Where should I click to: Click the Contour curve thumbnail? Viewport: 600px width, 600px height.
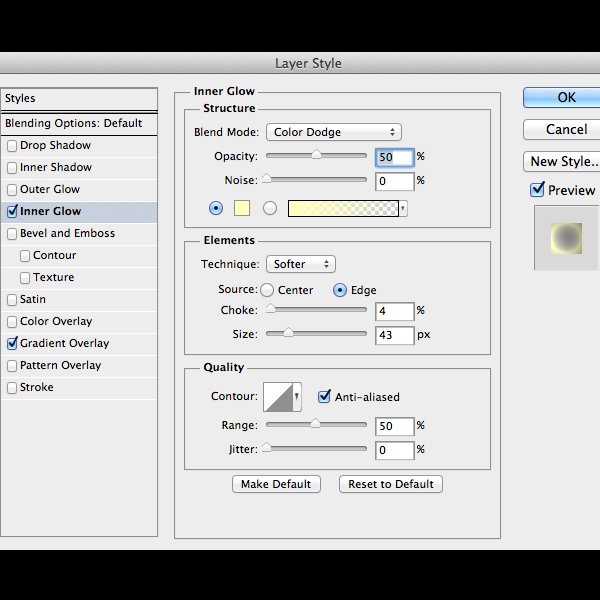pyautogui.click(x=278, y=397)
